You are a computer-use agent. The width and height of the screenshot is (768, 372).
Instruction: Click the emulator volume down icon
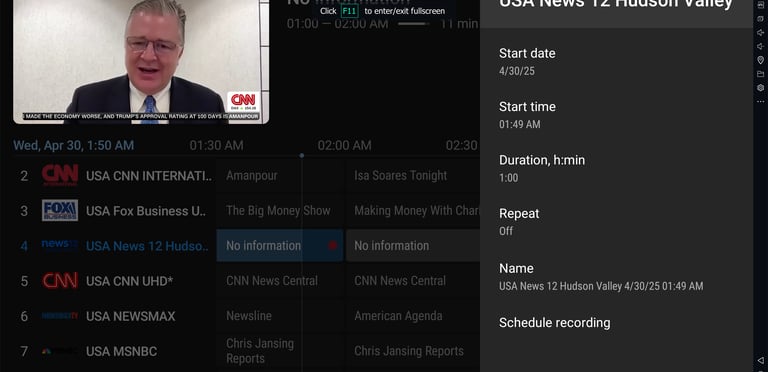pyautogui.click(x=760, y=46)
